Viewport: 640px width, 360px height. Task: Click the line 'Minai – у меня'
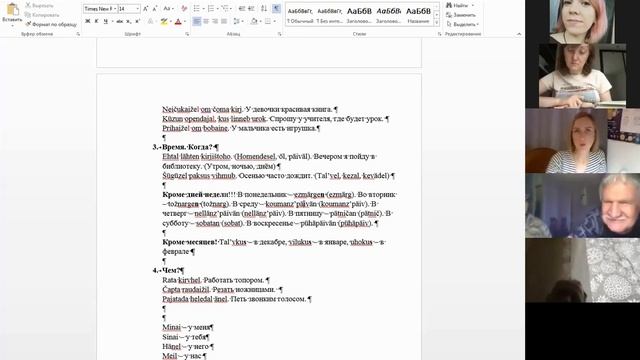[x=187, y=327]
